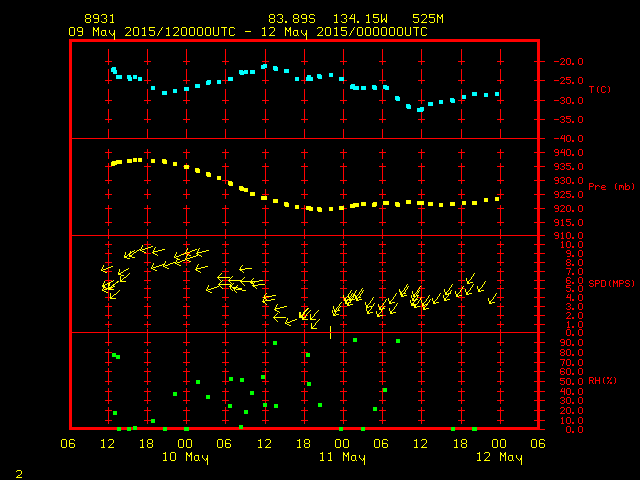Click the "RH(%)" humidity axis label
Viewport: 640px width, 480px height.
tap(602, 381)
